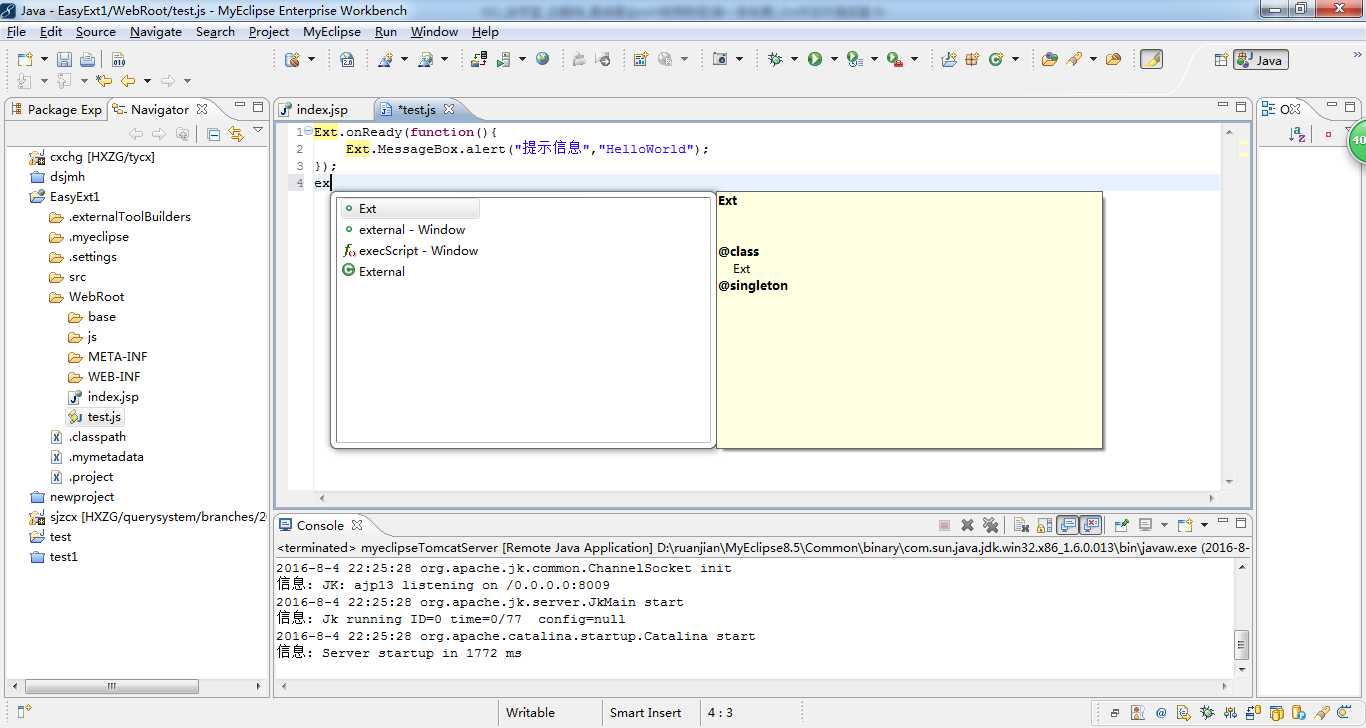Viewport: 1366px width, 728px height.
Task: Click Remove Launch in Console toolbar
Action: pos(967,525)
